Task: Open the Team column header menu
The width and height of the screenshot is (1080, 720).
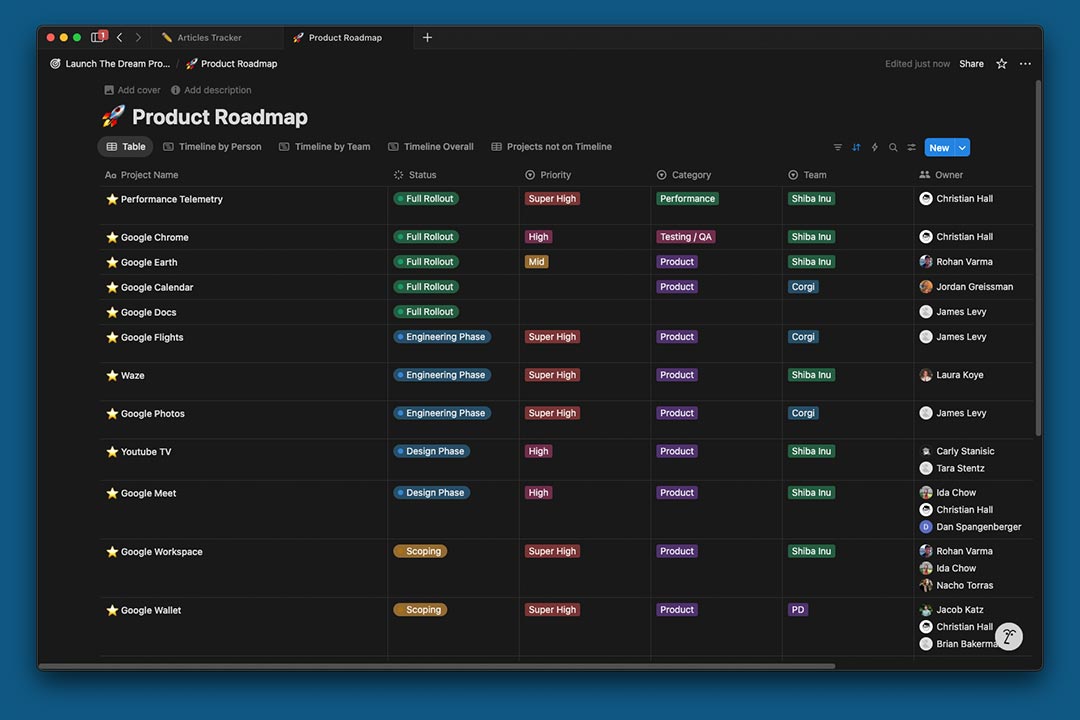Action: [x=807, y=175]
